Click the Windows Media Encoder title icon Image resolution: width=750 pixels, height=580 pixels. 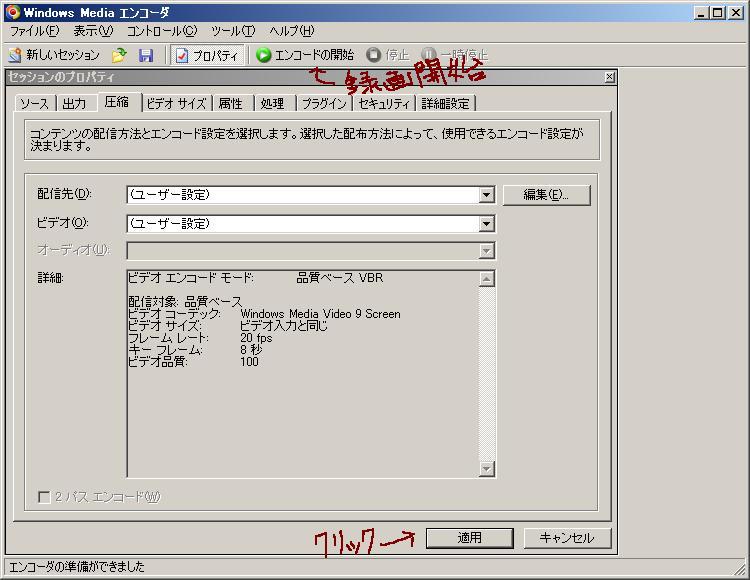13,11
